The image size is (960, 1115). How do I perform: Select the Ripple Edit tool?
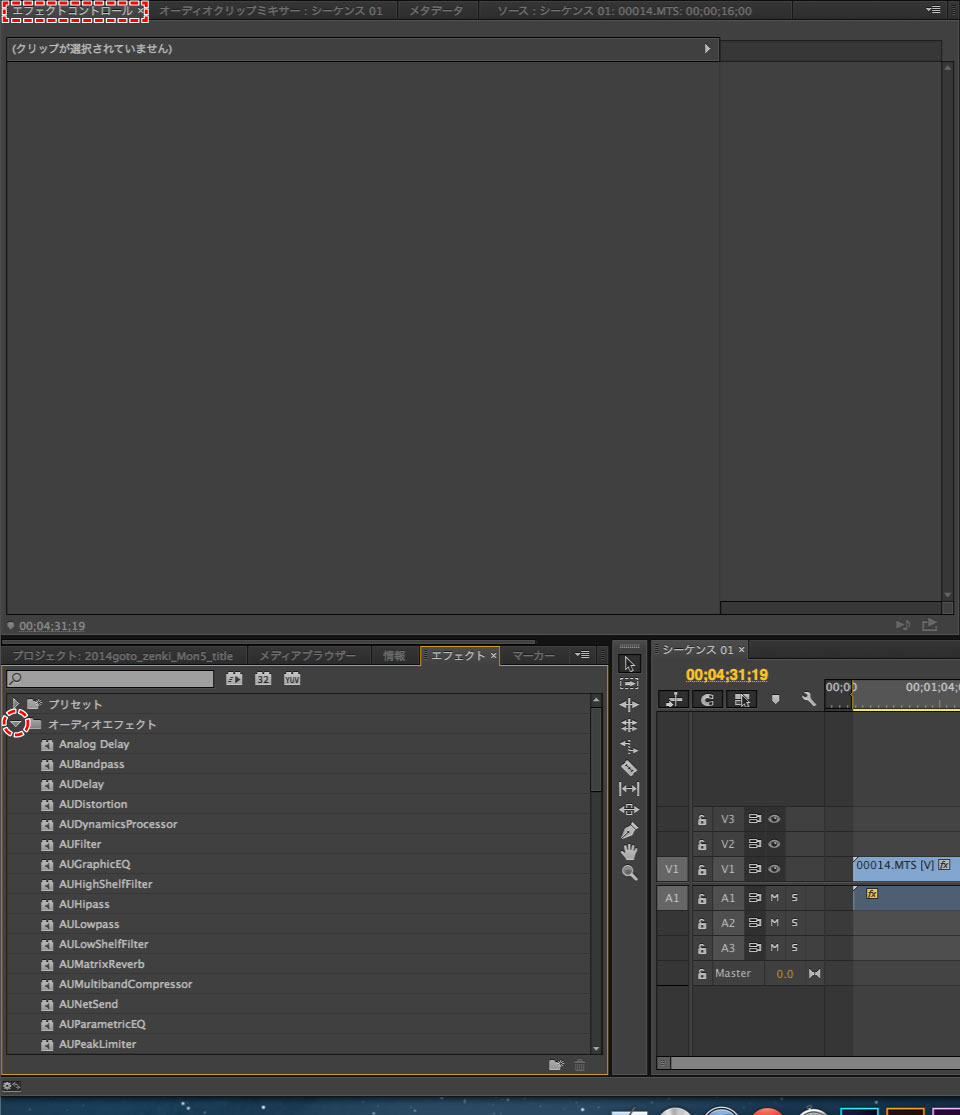pyautogui.click(x=629, y=705)
